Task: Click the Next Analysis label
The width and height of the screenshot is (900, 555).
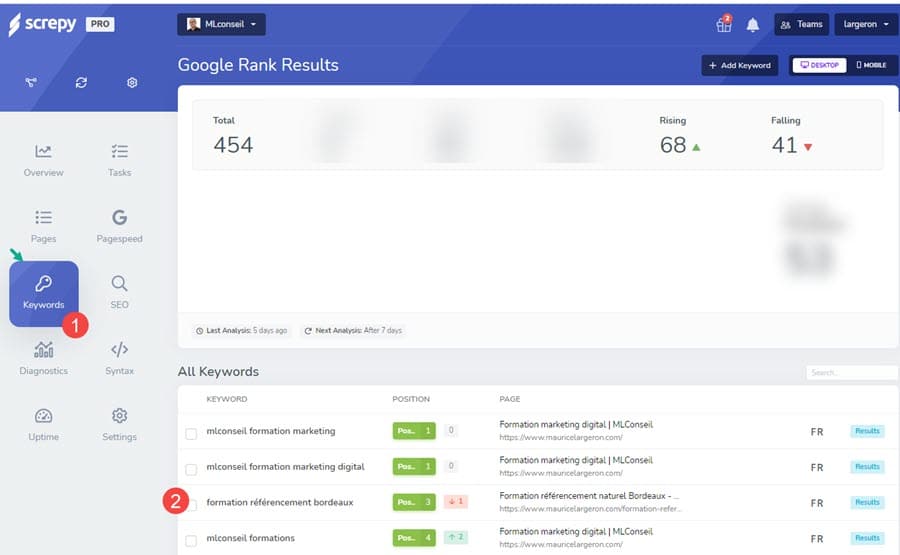Action: [353, 331]
